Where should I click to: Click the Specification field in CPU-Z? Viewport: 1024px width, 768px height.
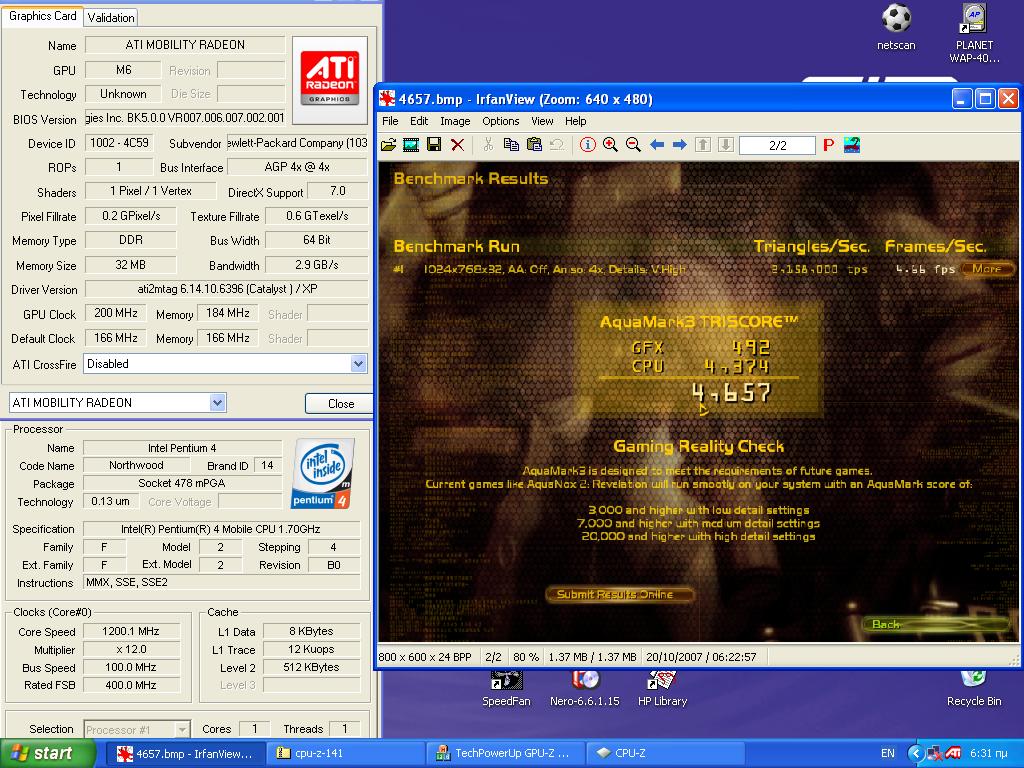point(221,529)
